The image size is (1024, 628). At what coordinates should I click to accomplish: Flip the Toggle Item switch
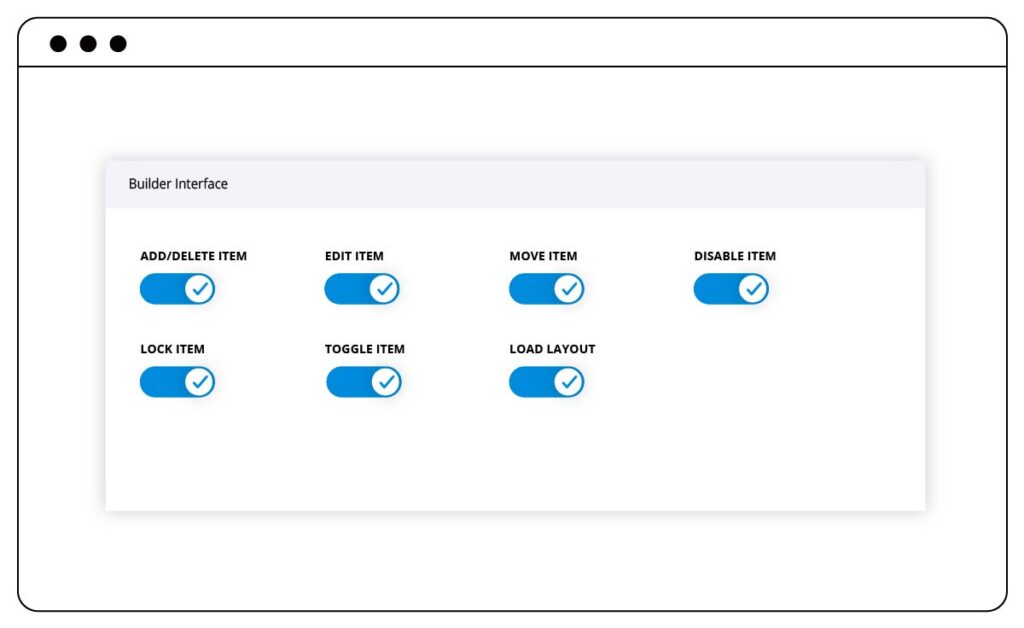pyautogui.click(x=364, y=382)
